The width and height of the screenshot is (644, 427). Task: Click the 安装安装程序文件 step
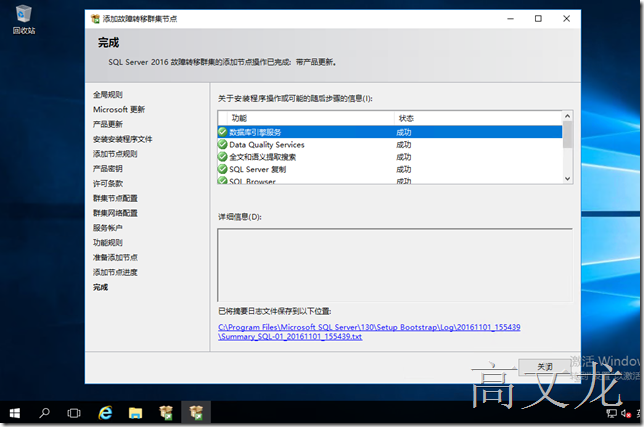click(x=122, y=139)
